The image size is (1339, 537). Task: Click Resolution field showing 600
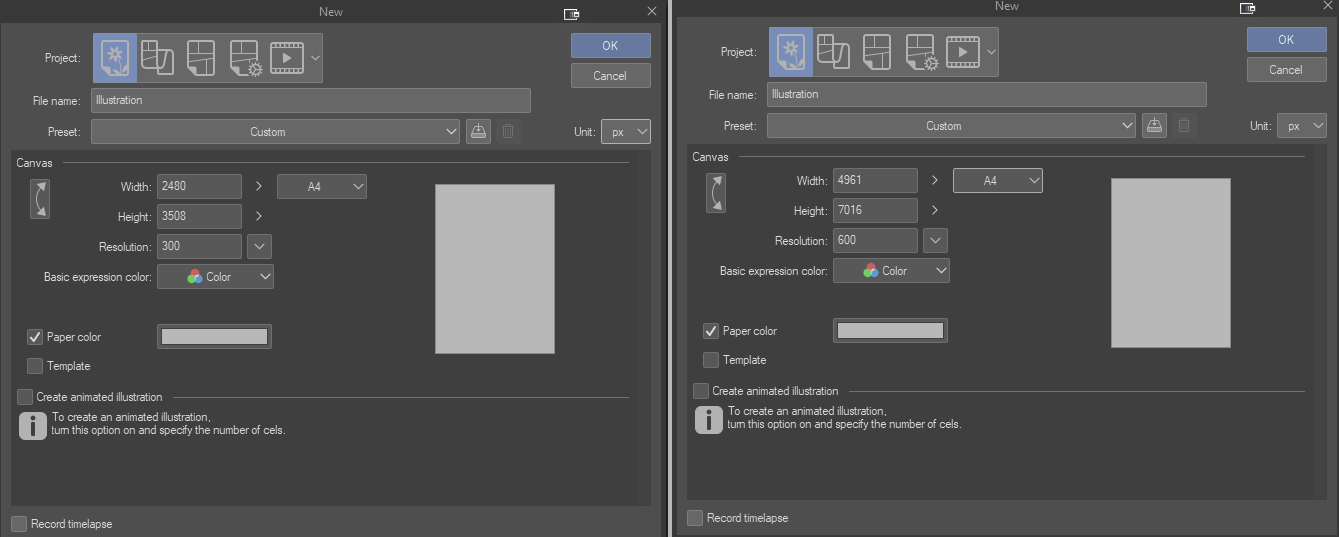[x=875, y=240]
